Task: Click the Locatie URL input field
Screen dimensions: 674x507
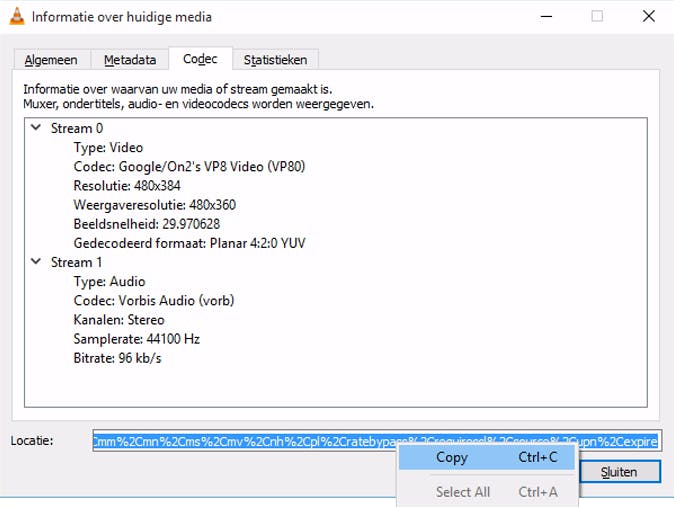Action: click(x=376, y=441)
